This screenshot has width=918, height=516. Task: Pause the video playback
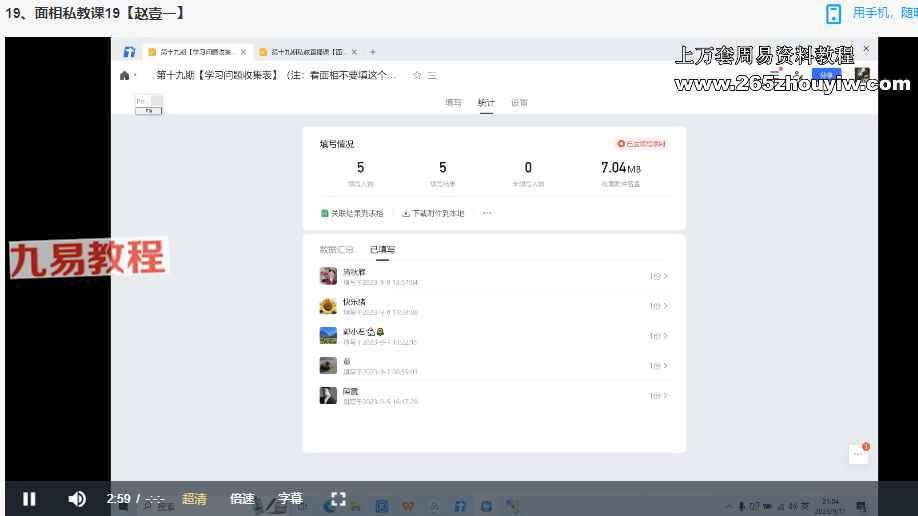point(29,499)
